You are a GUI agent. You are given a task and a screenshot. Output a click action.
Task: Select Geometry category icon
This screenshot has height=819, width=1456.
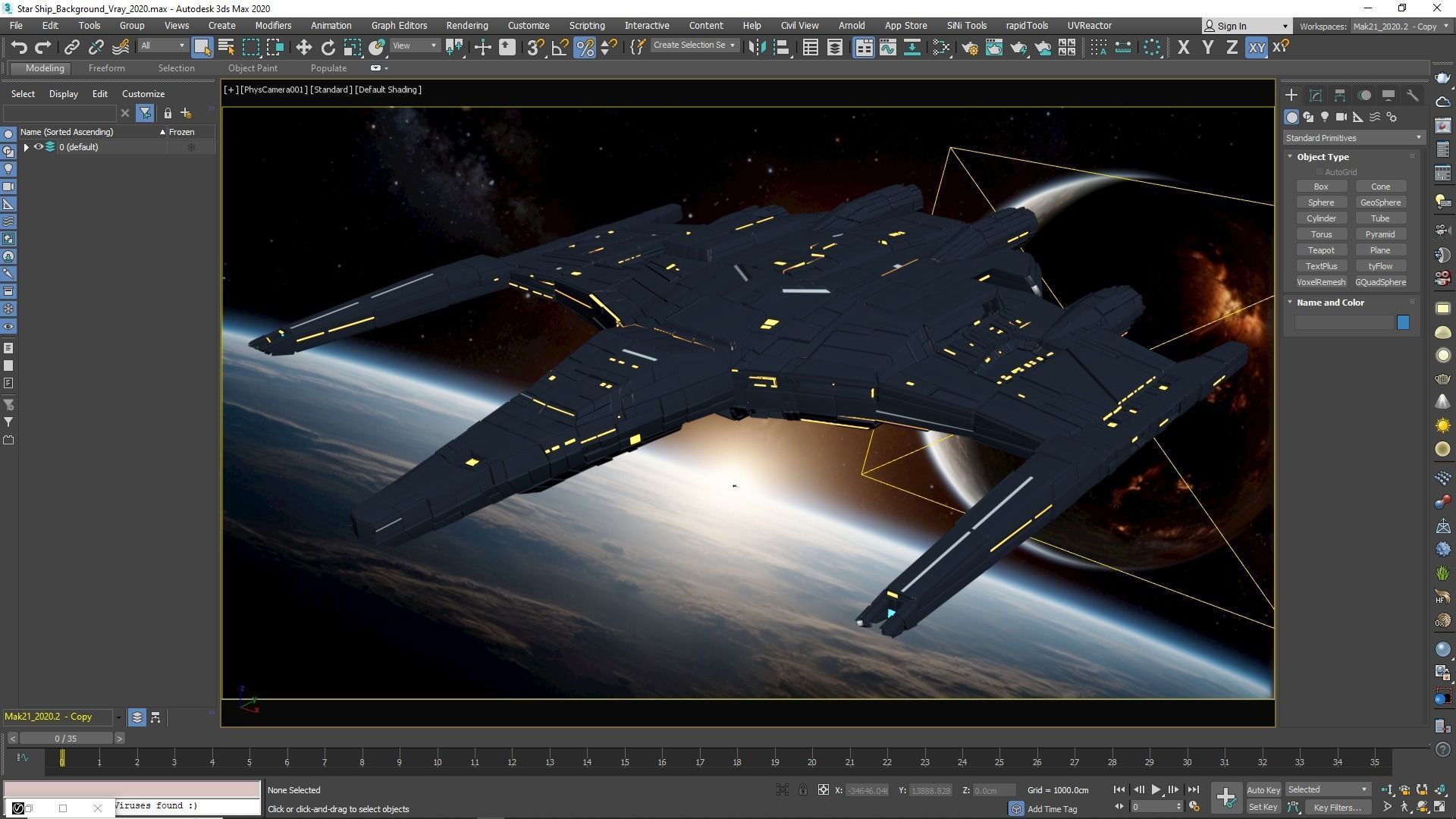1291,117
